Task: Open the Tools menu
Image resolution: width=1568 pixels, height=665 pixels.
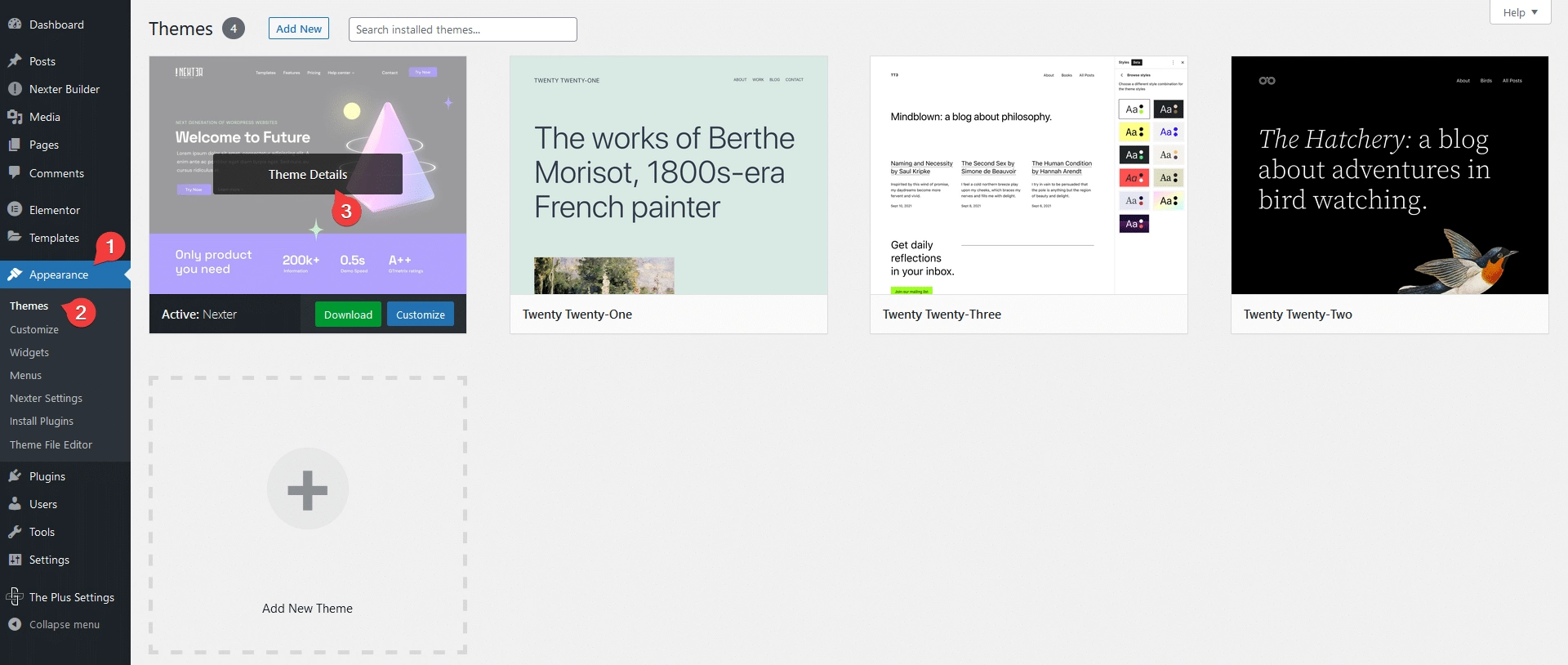Action: tap(65, 532)
